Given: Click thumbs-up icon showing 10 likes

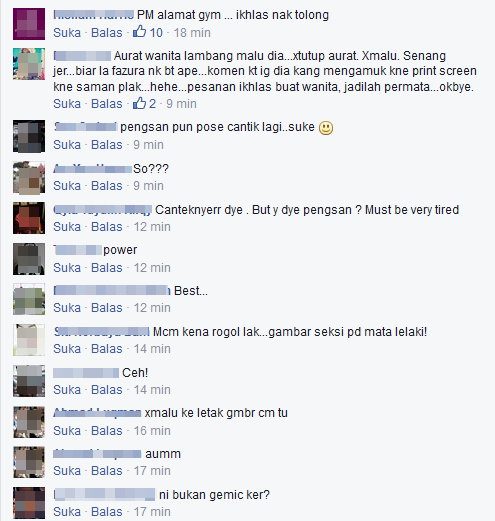Looking at the screenshot, I should point(139,32).
